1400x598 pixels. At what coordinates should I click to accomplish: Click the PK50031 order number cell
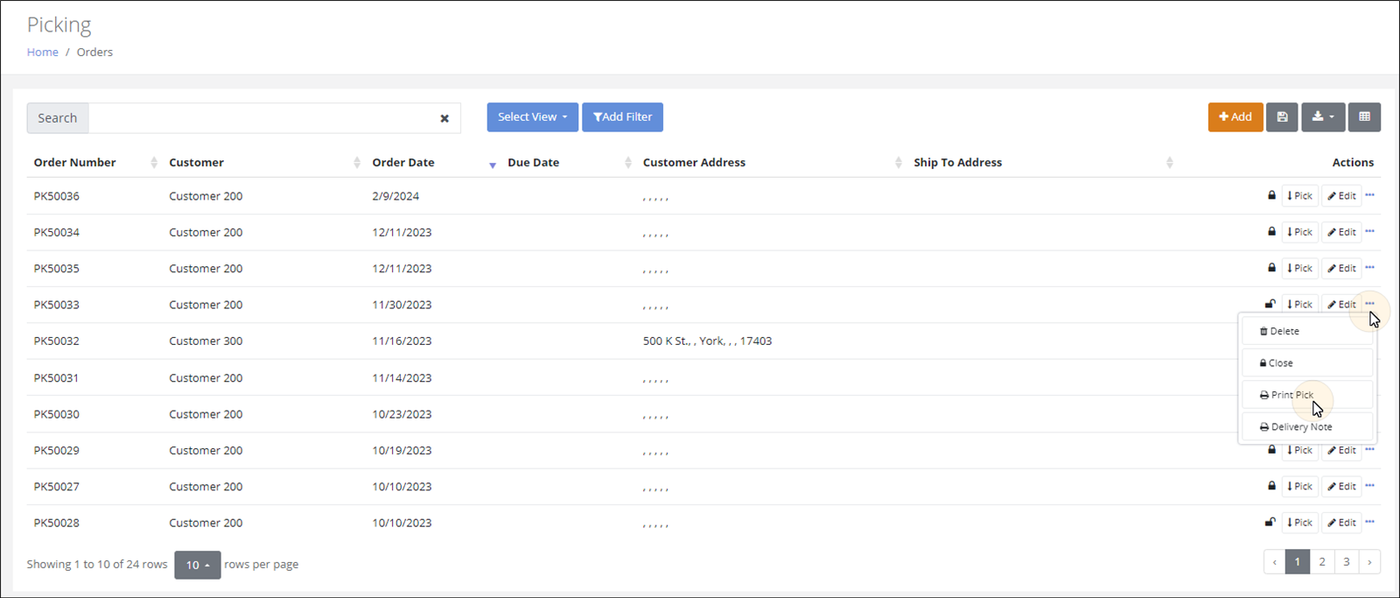click(56, 378)
